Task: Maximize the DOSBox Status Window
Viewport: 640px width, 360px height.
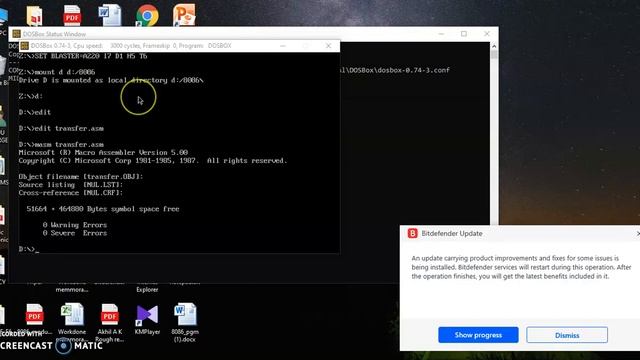Action: [464, 34]
